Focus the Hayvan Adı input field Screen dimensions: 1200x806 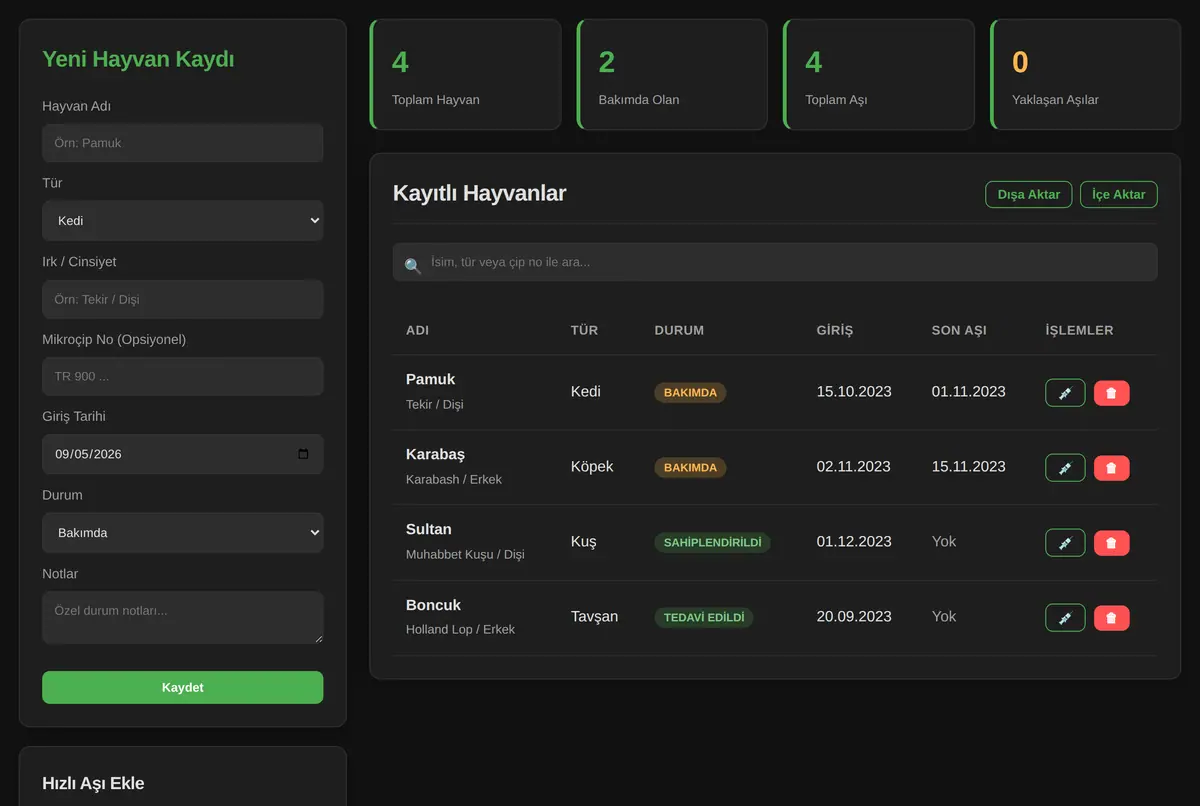[183, 143]
